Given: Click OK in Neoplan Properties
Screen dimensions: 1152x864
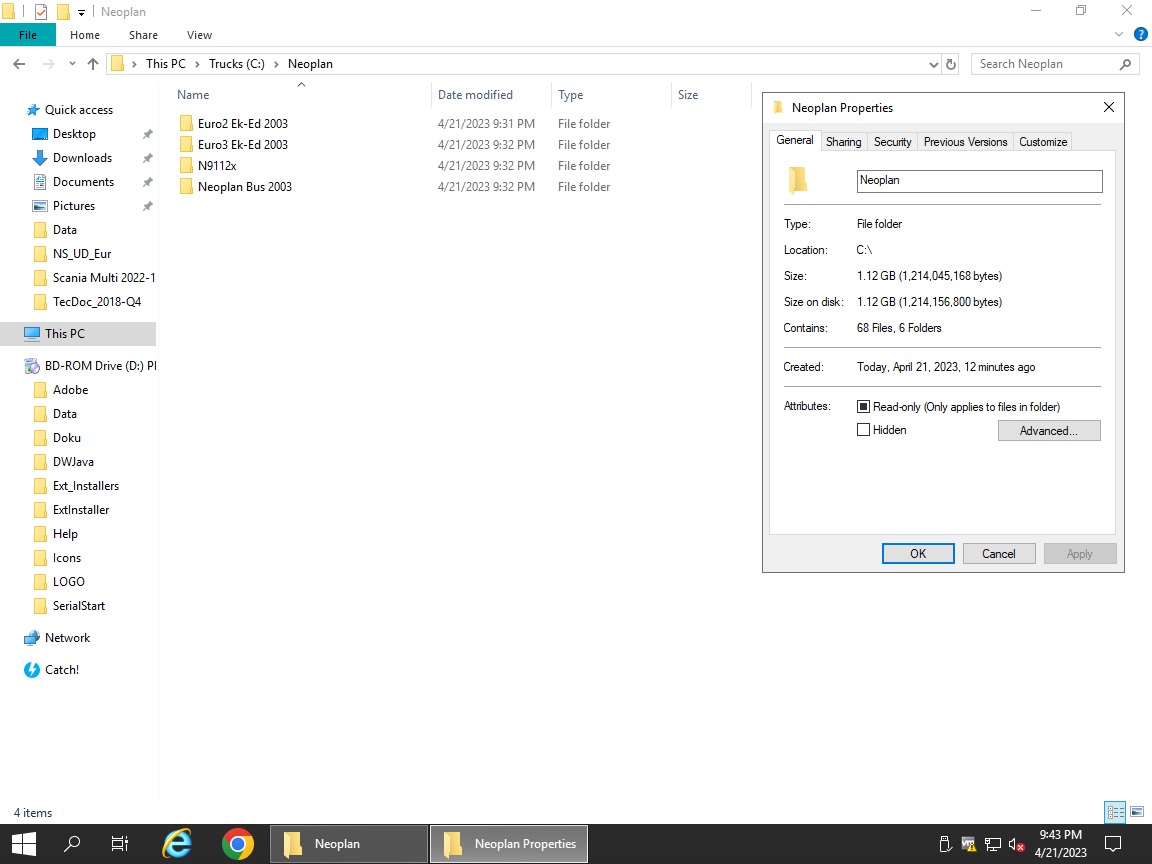Looking at the screenshot, I should 918,554.
